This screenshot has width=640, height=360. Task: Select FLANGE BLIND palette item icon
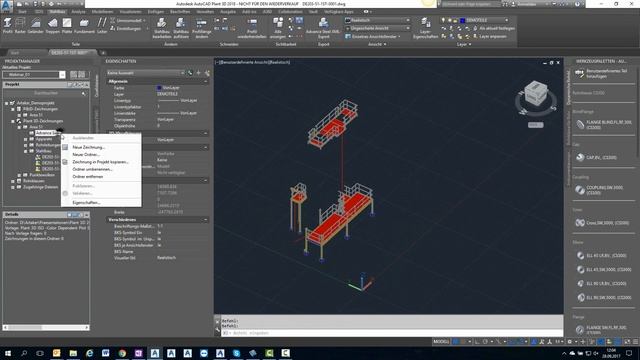pyautogui.click(x=580, y=125)
